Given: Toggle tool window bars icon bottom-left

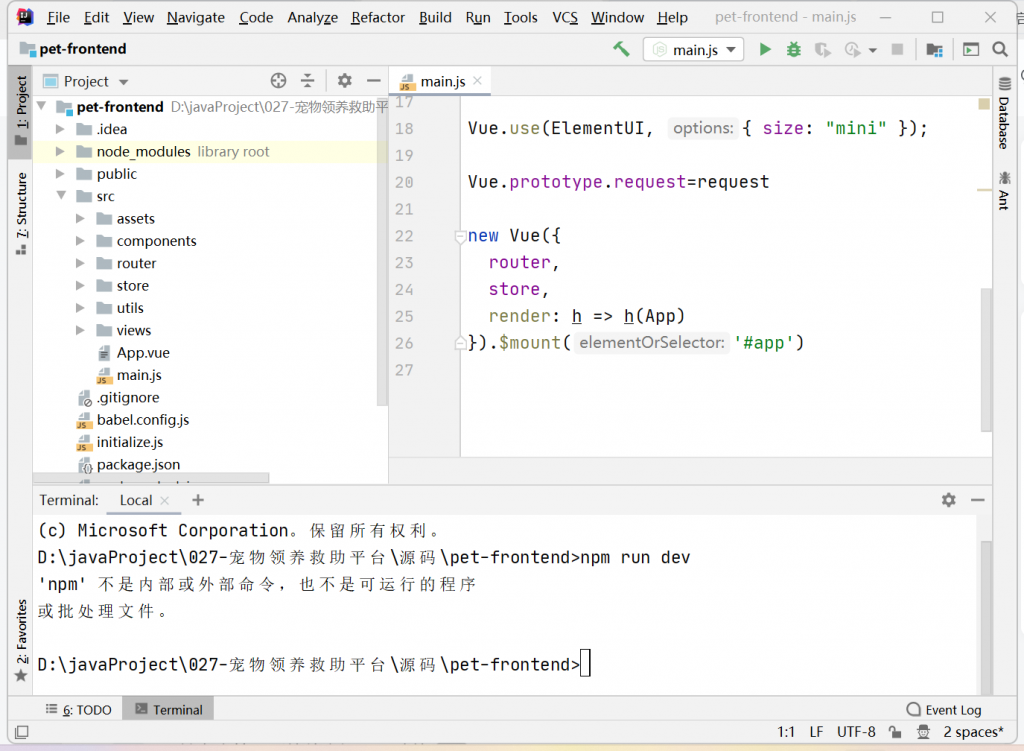Looking at the screenshot, I should (22, 732).
